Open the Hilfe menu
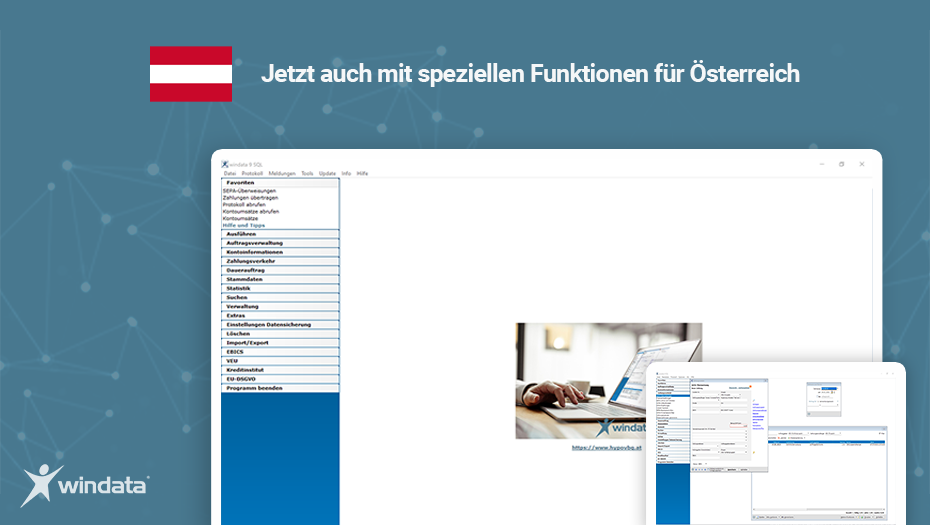Screen dimensions: 930x525 tap(362, 173)
